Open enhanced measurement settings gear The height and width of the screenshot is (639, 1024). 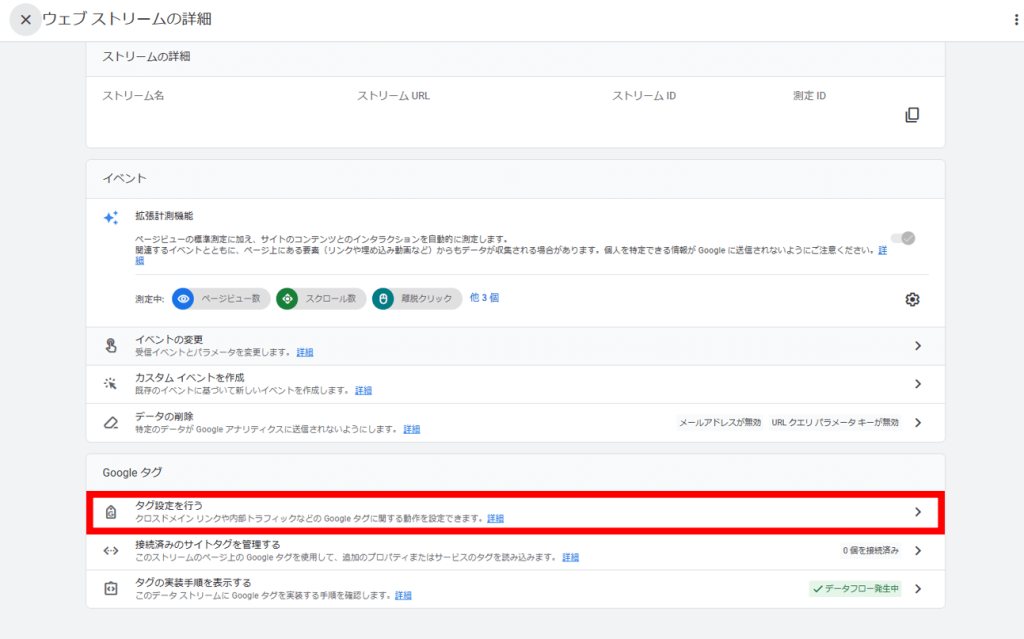pyautogui.click(x=912, y=299)
